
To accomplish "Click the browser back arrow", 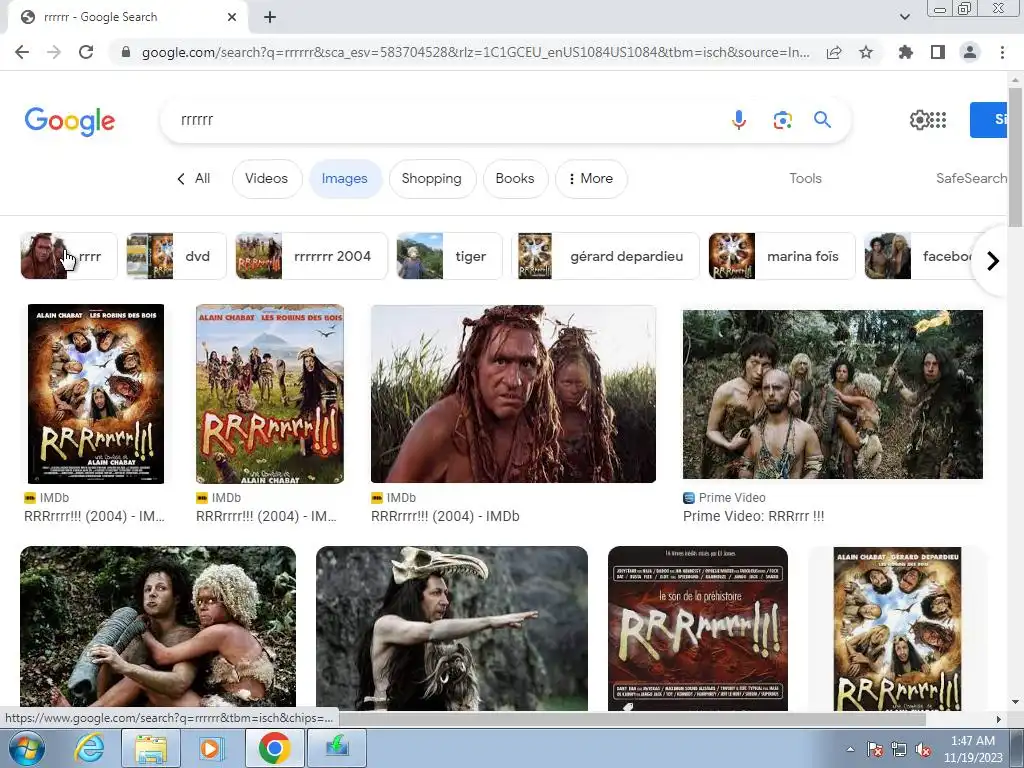I will click(22, 52).
